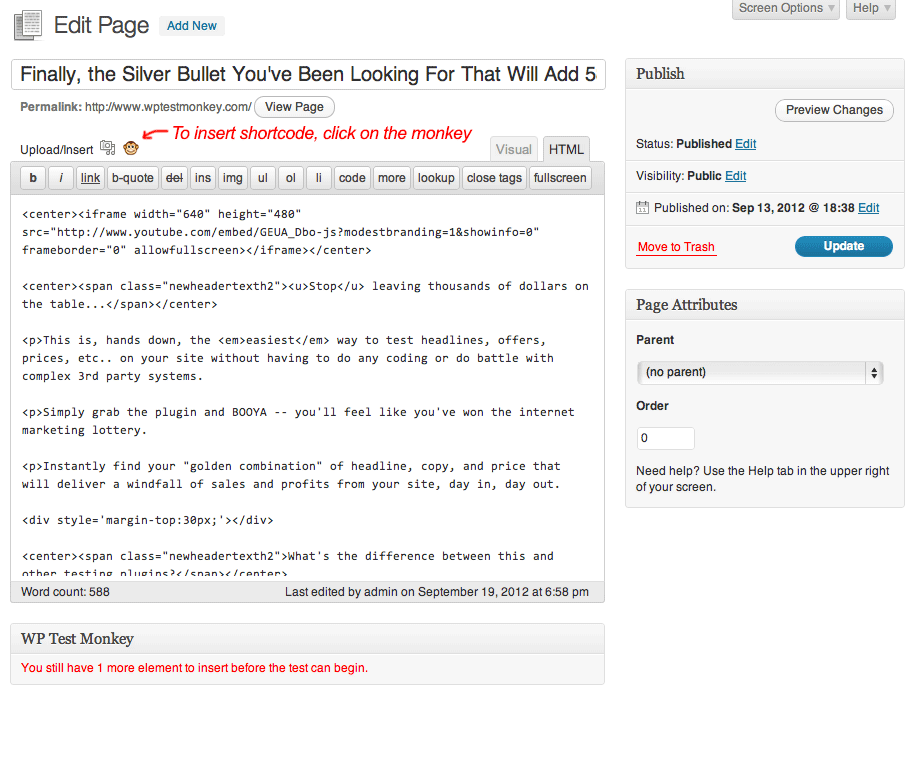
Task: Click the 'Last edited by admin' status text
Action: pos(437,592)
